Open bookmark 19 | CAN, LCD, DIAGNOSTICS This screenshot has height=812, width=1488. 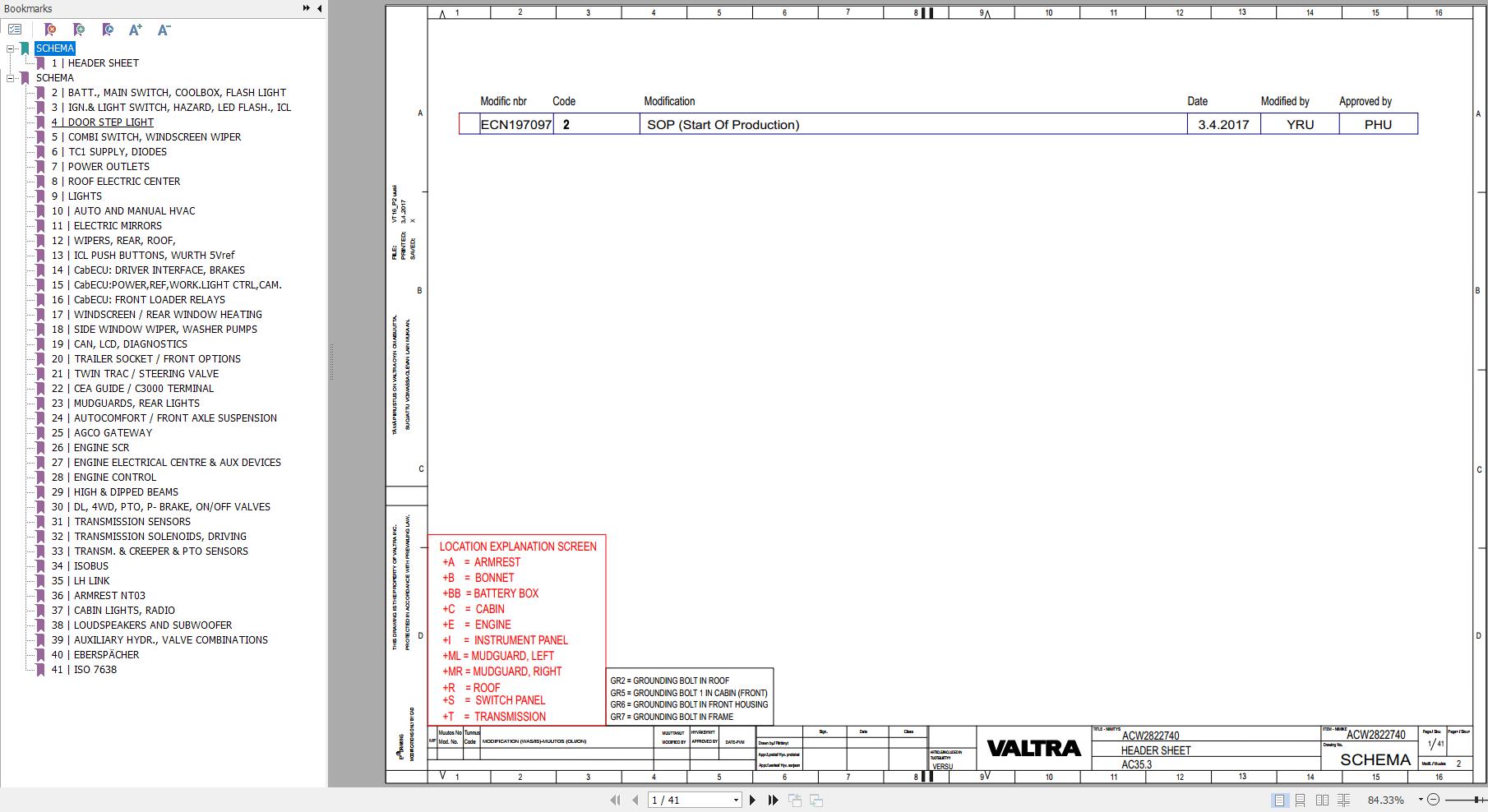[119, 344]
